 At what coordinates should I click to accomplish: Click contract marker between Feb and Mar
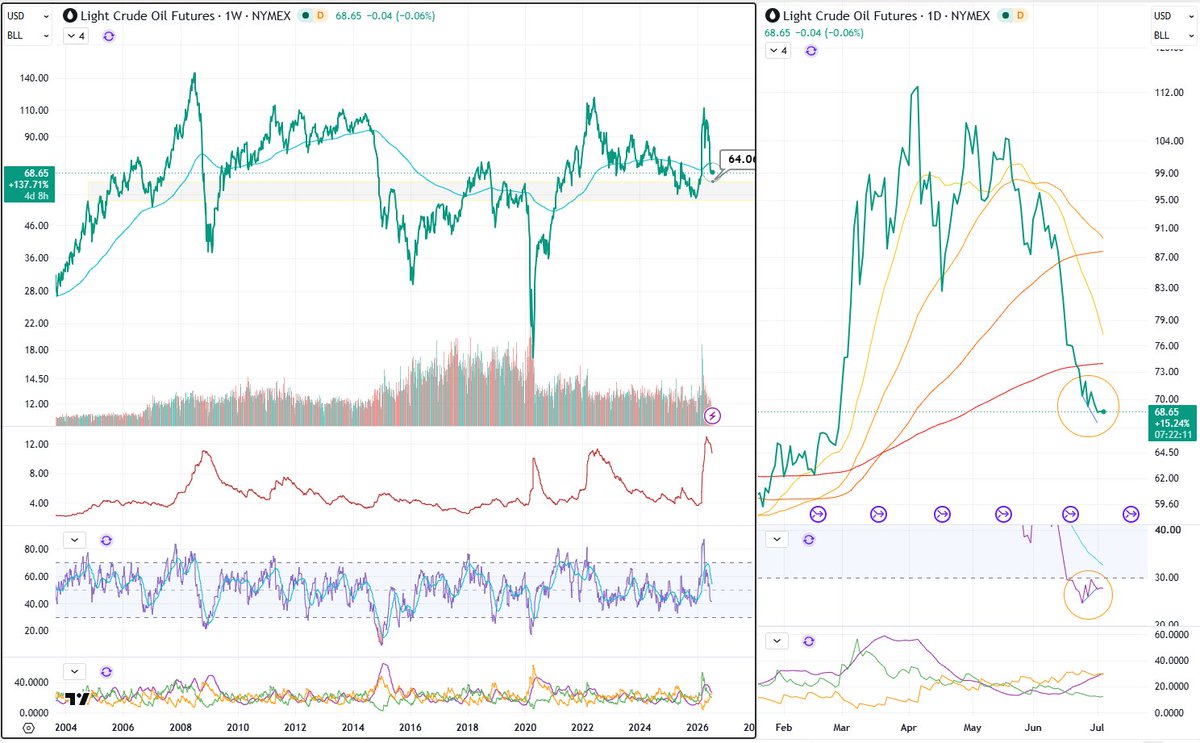[x=817, y=514]
